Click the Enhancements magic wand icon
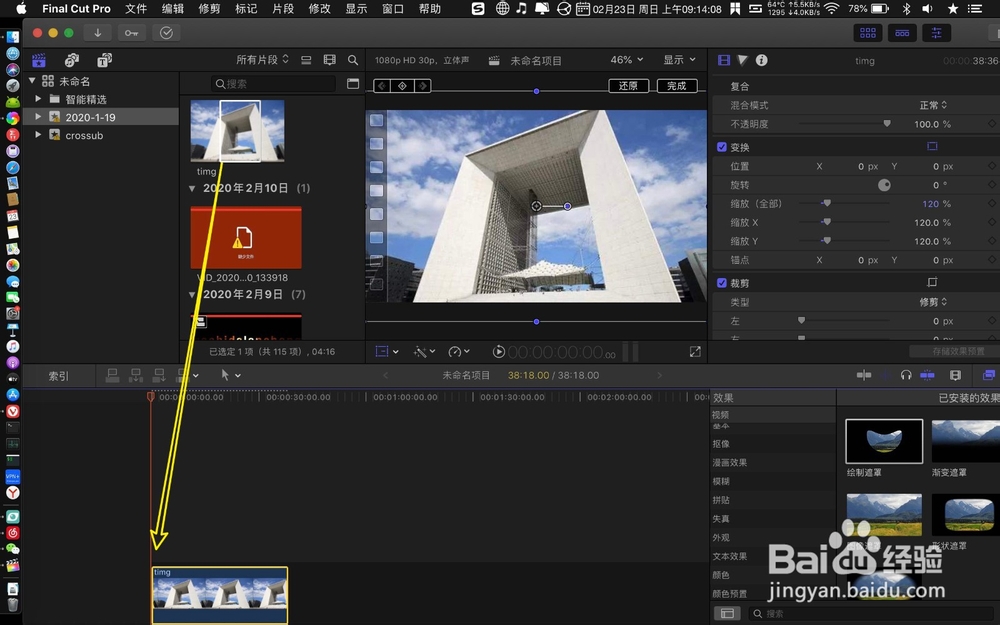1000x625 pixels. tap(421, 351)
